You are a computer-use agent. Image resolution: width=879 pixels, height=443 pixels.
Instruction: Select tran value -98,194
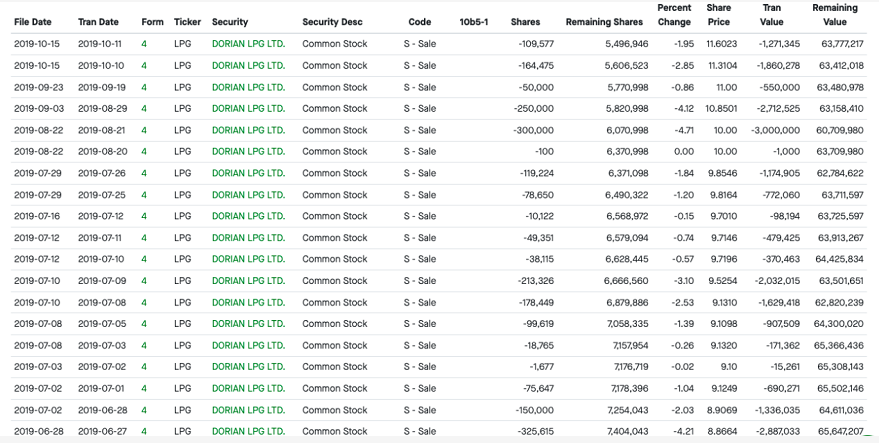click(784, 216)
